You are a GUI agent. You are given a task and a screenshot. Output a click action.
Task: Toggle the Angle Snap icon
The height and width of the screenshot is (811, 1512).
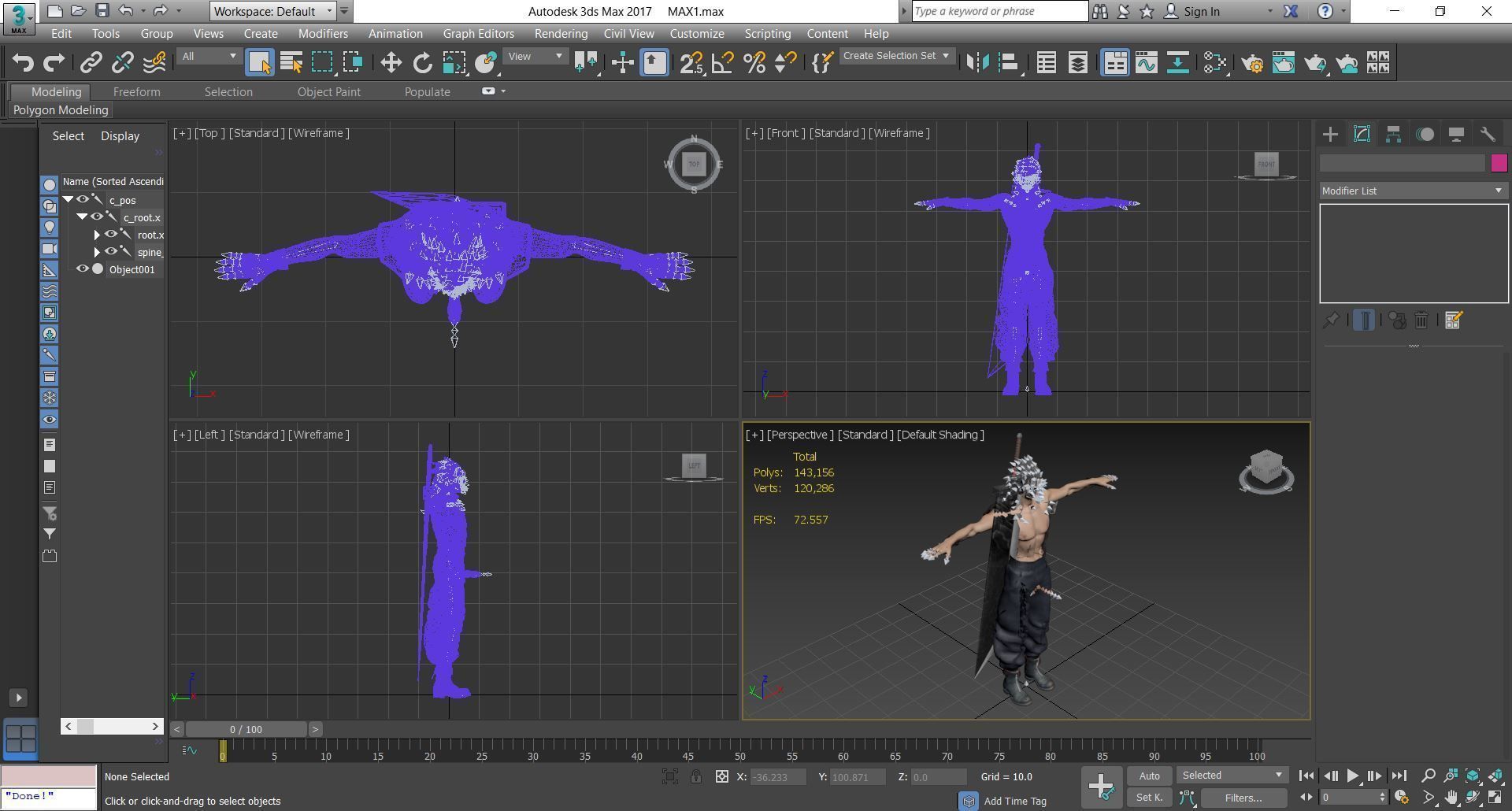pos(723,62)
